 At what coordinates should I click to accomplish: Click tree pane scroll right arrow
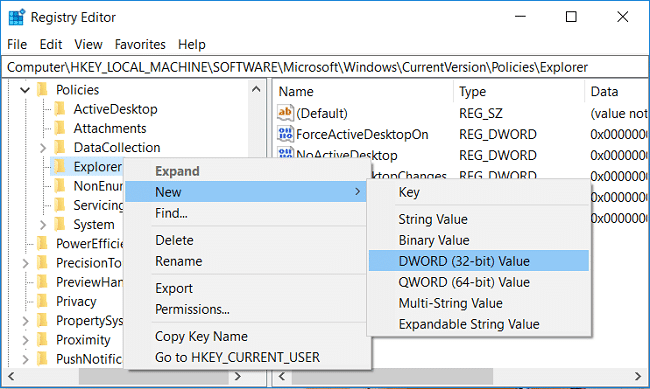[238, 376]
